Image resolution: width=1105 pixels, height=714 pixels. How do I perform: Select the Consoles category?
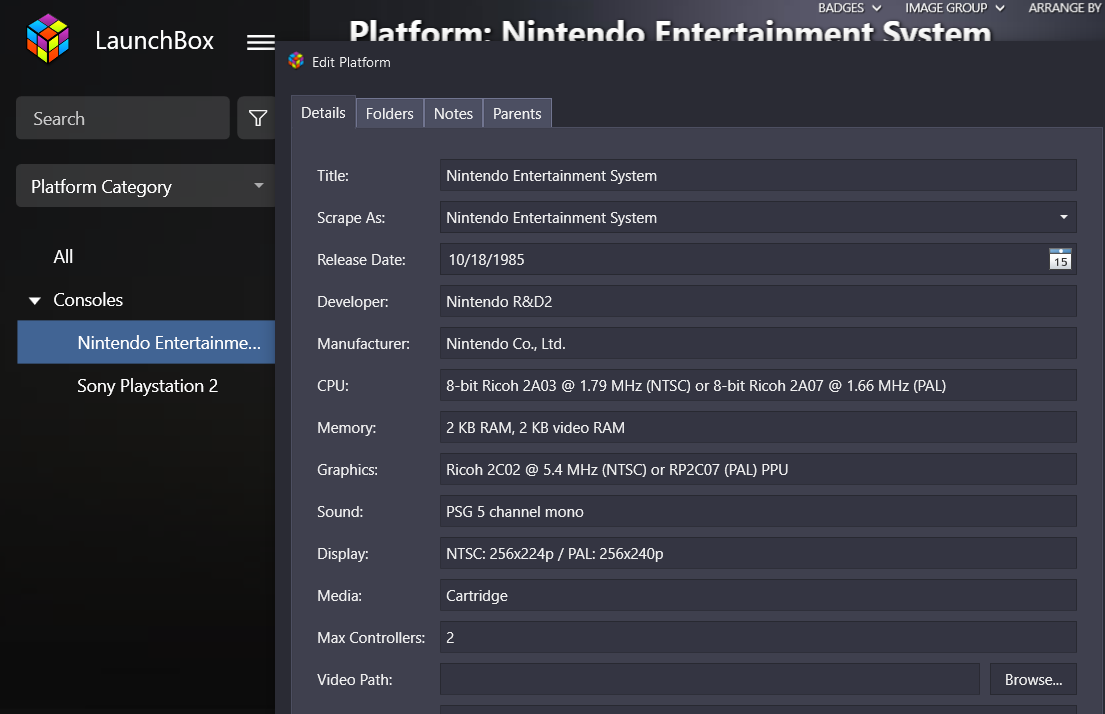[88, 300]
